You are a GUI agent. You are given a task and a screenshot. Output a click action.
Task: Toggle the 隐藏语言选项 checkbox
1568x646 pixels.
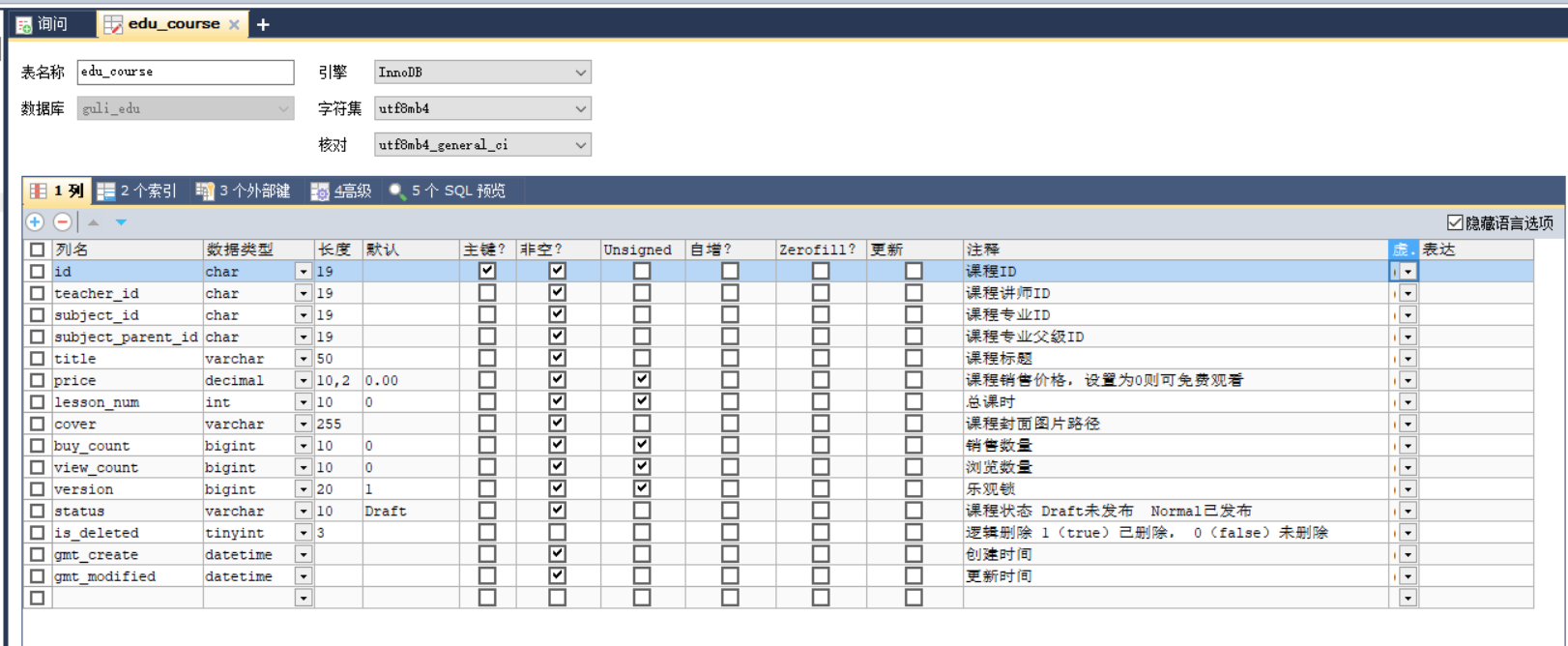click(x=1455, y=222)
